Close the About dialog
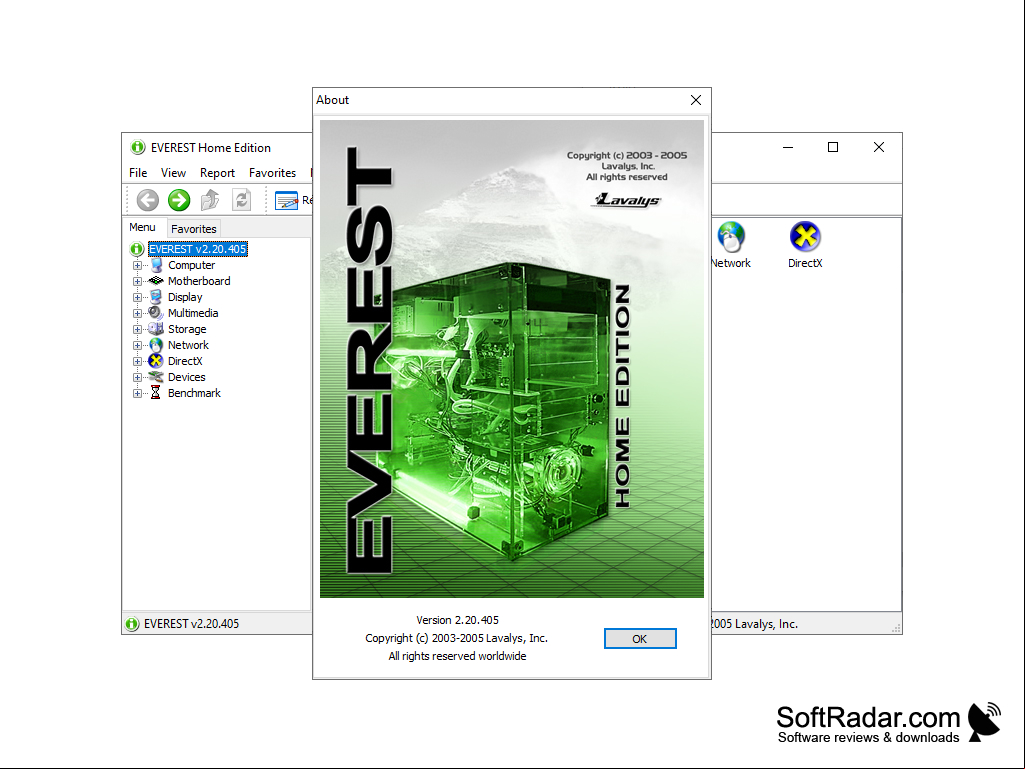Viewport: 1025px width, 769px height. (696, 100)
